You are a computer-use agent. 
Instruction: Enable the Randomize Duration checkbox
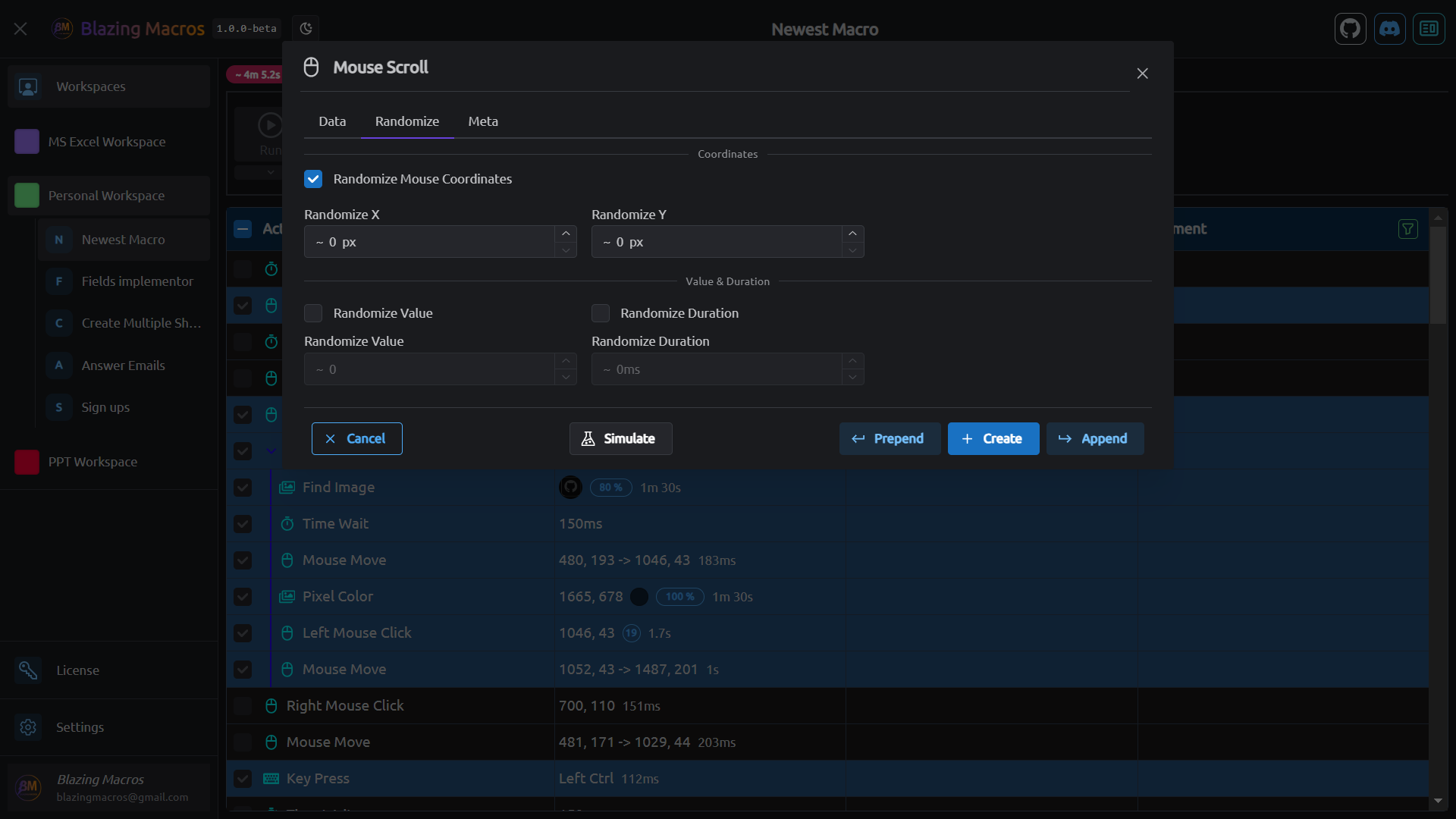[x=600, y=313]
